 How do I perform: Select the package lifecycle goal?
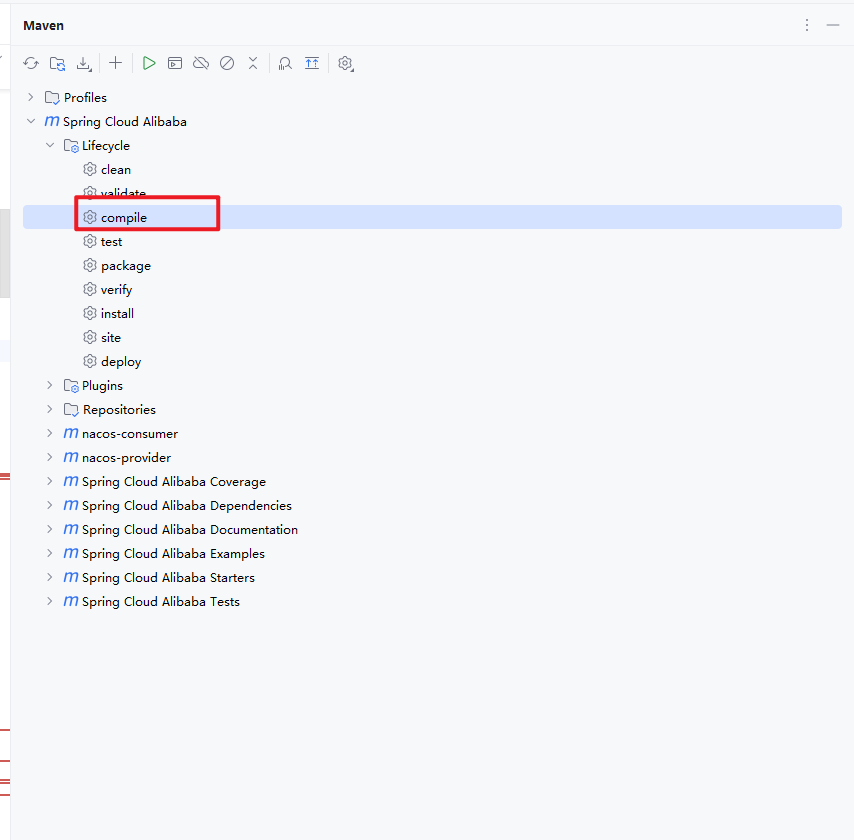[125, 266]
